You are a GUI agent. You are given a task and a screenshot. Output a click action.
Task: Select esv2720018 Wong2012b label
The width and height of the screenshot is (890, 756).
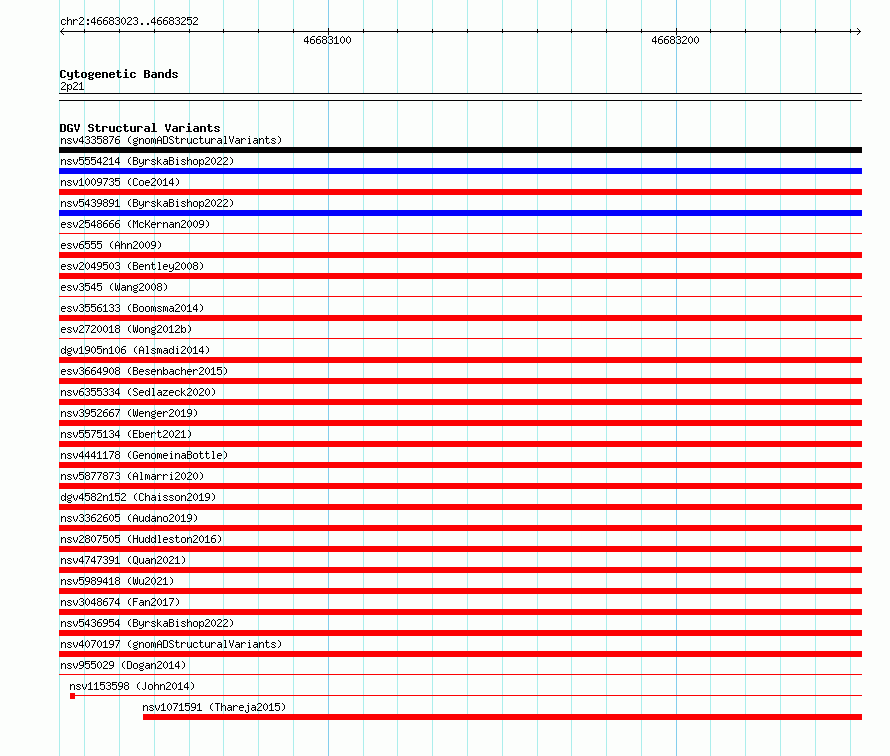click(126, 329)
